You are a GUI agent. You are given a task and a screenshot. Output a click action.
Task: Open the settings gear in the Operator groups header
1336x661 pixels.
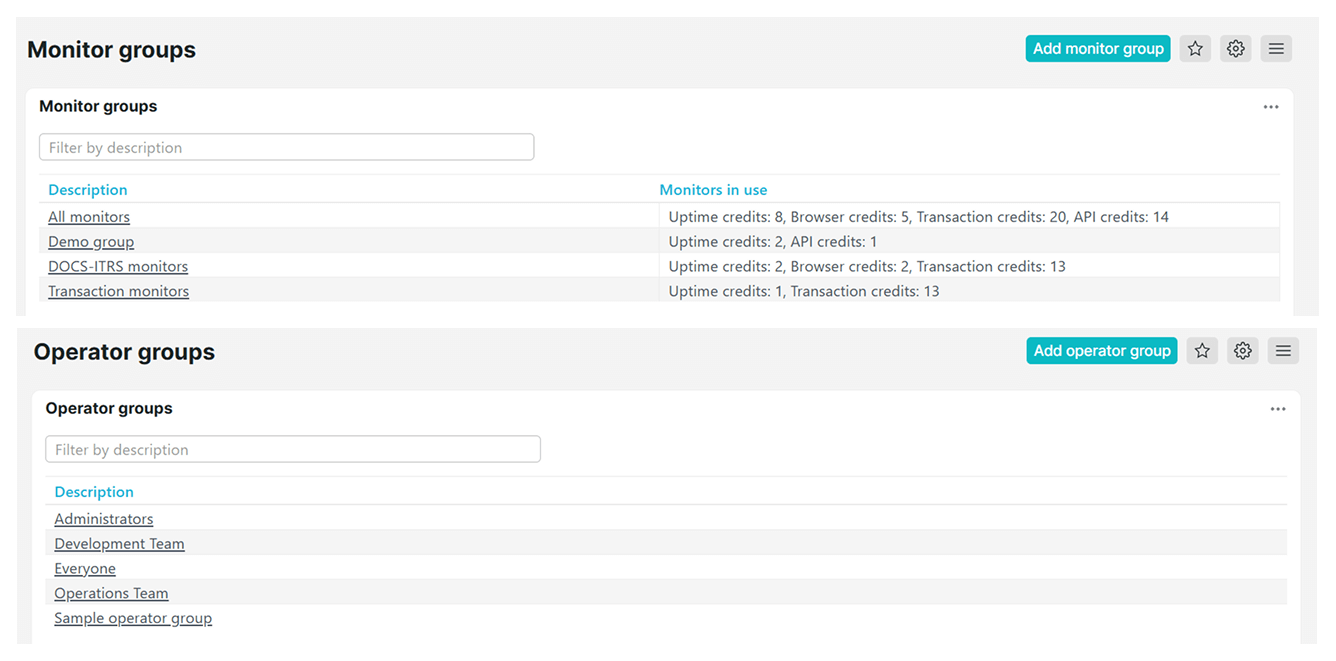tap(1242, 350)
